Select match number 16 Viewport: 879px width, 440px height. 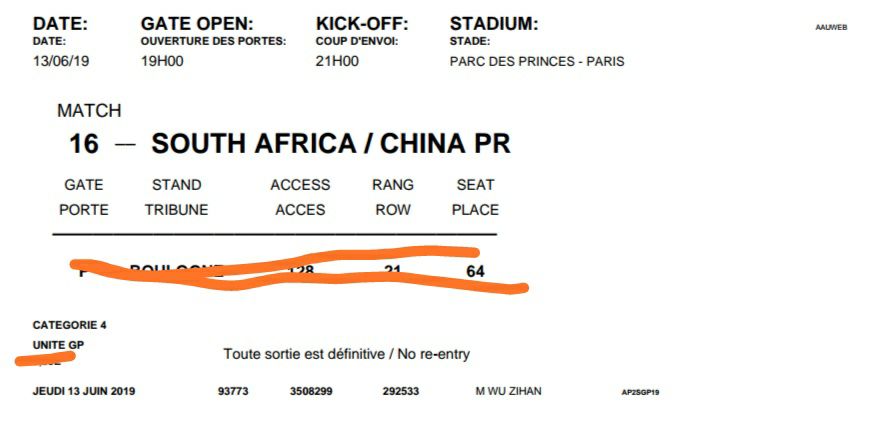[84, 144]
